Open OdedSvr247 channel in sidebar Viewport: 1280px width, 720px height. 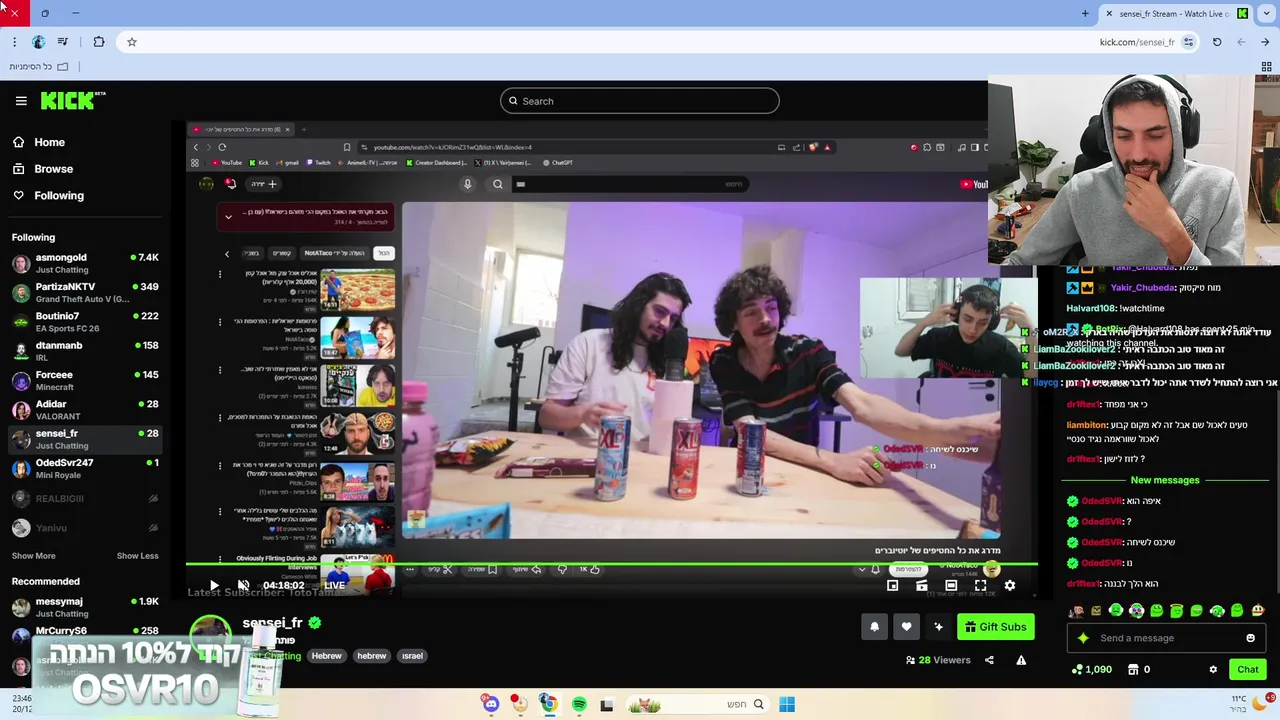(x=85, y=468)
